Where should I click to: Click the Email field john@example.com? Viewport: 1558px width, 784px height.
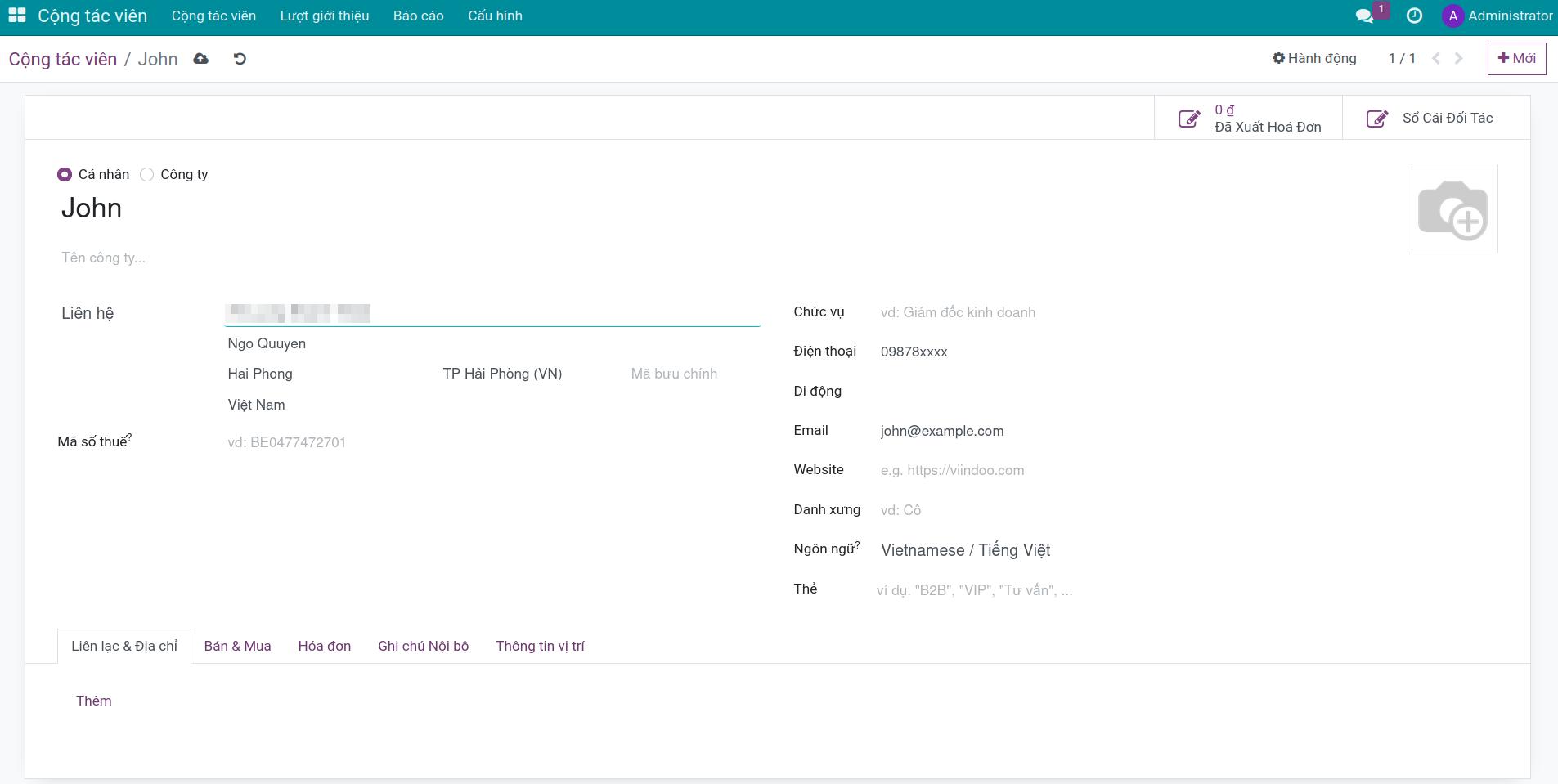1188,431
